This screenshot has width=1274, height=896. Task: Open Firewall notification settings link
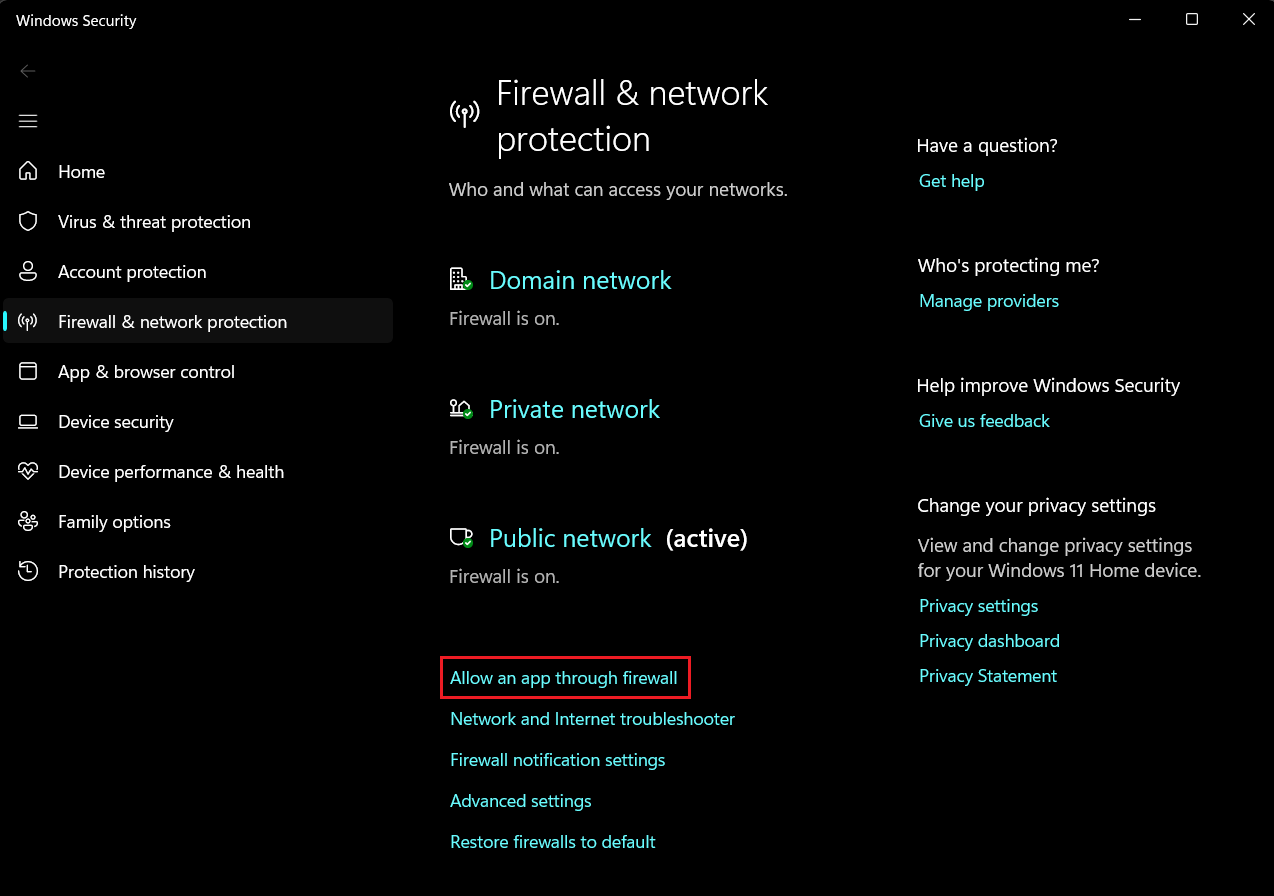[x=557, y=760]
